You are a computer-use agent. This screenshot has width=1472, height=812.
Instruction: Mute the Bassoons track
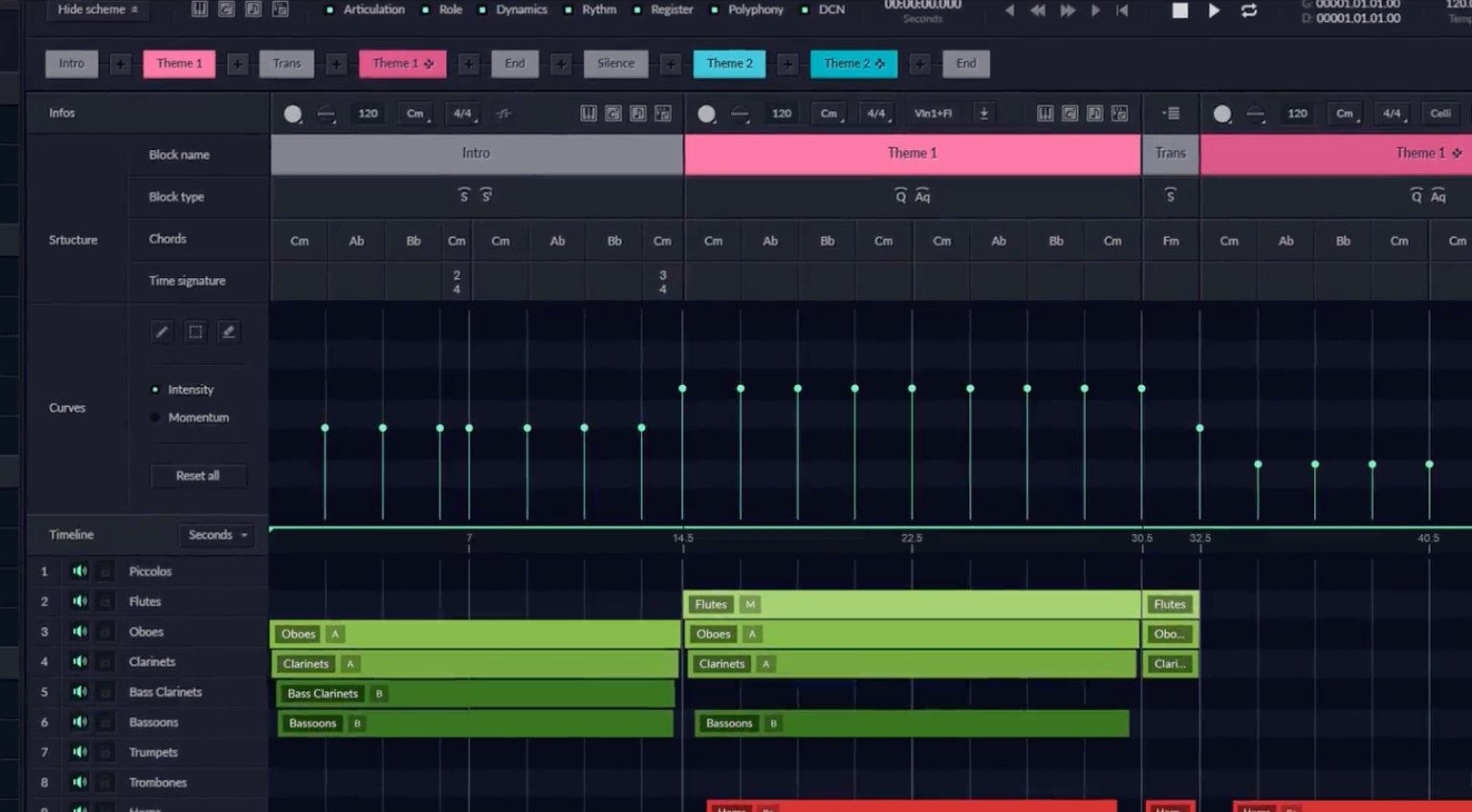(x=79, y=722)
